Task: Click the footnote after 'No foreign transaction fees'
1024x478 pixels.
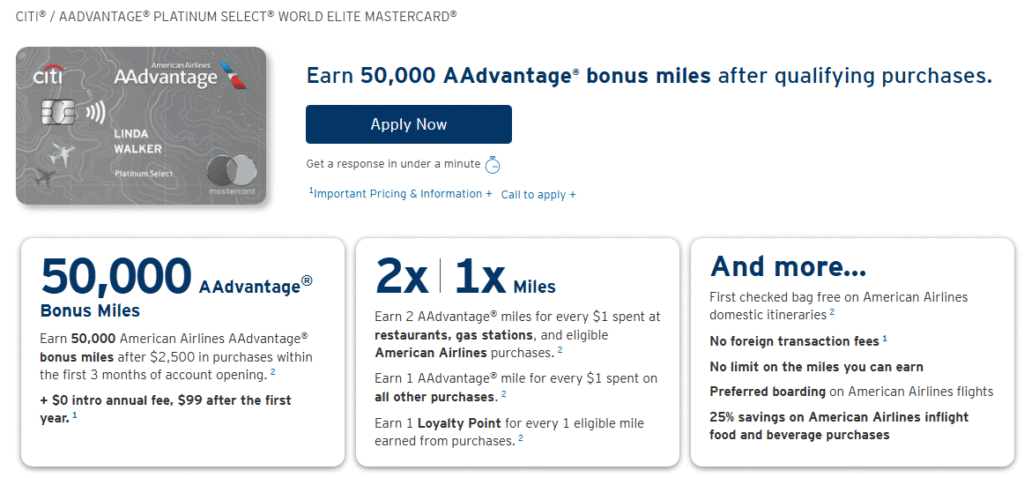Action: tap(885, 340)
